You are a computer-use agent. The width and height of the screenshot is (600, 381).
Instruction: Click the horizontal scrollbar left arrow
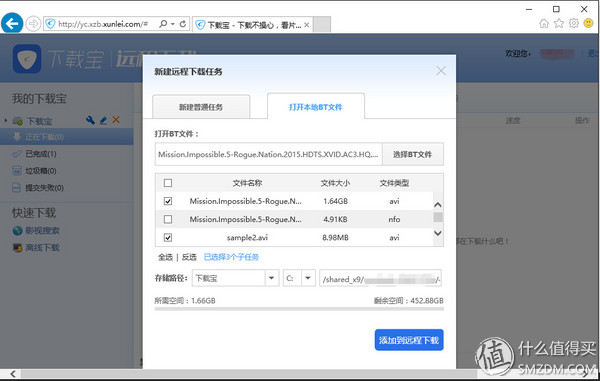coord(13,373)
